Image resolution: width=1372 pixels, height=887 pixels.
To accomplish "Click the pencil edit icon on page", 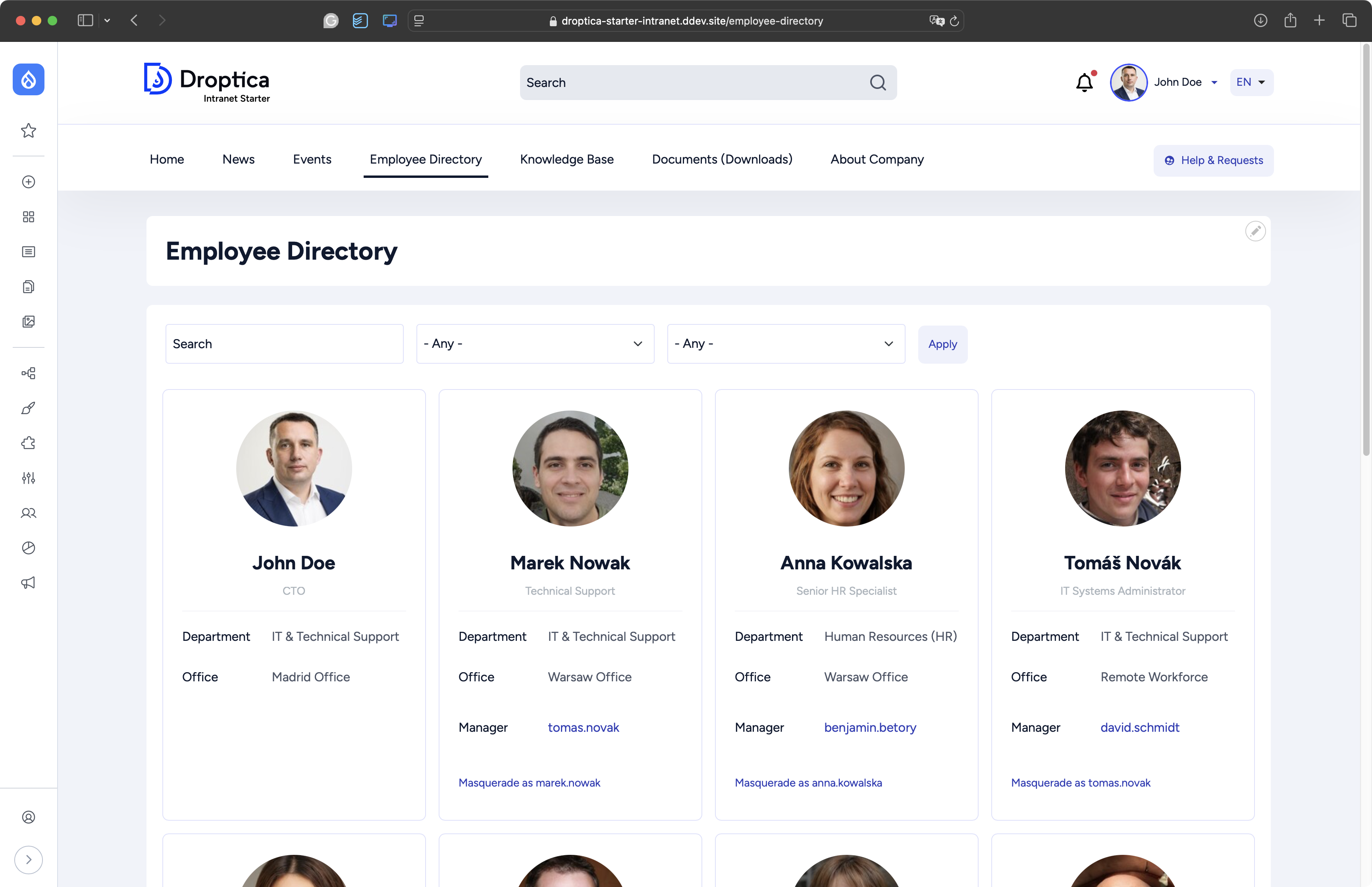I will point(1255,231).
